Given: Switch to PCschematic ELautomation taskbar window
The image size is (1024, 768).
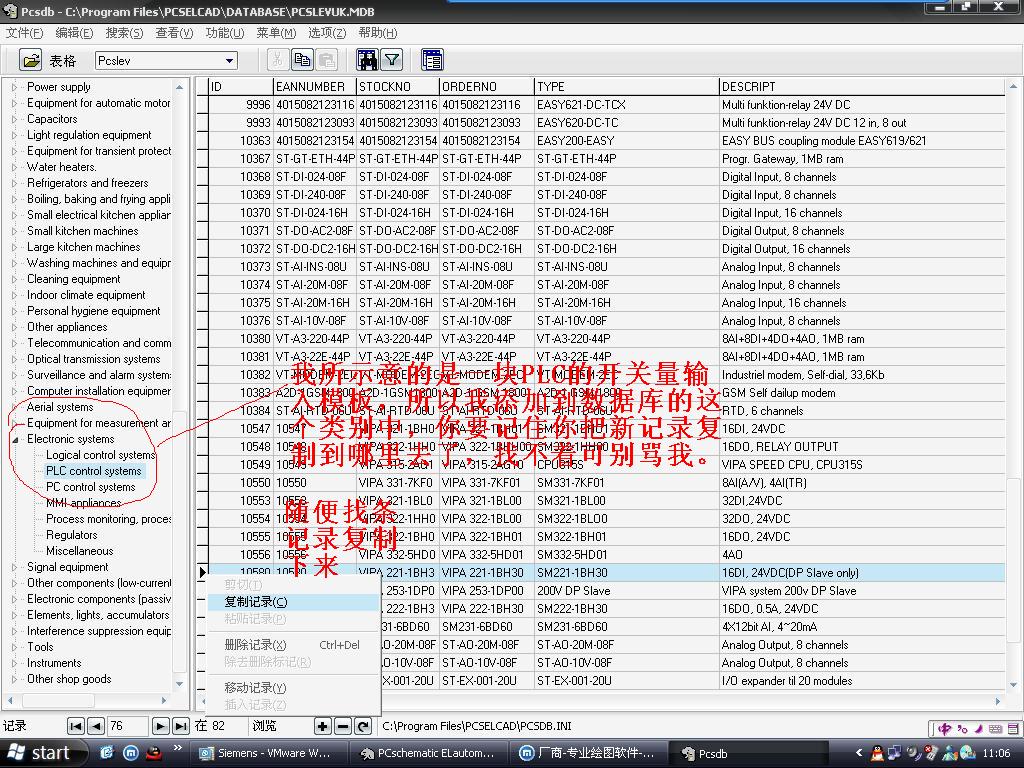Looking at the screenshot, I should (428, 753).
